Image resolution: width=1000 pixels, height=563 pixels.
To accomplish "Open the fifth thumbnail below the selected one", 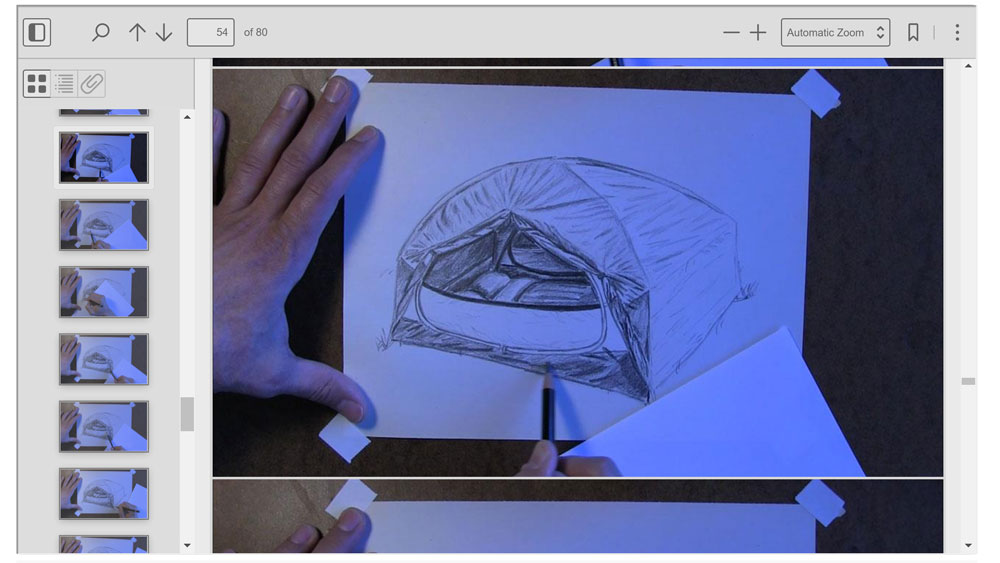I will 104,494.
